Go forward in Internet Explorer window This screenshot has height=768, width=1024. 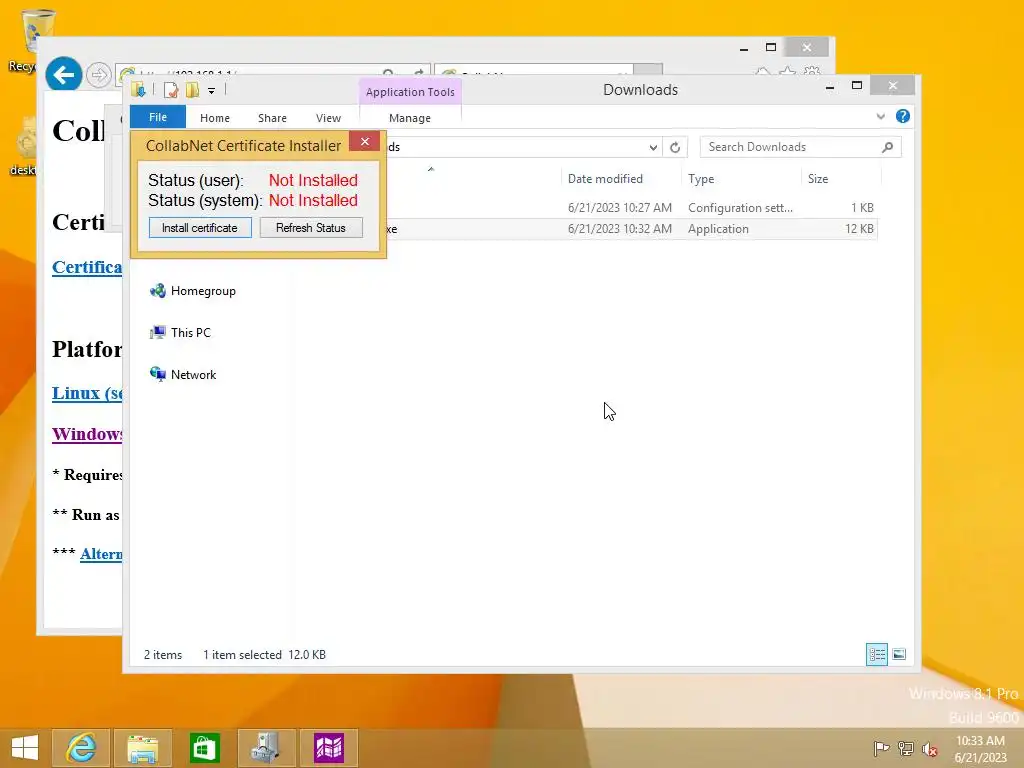pyautogui.click(x=99, y=75)
